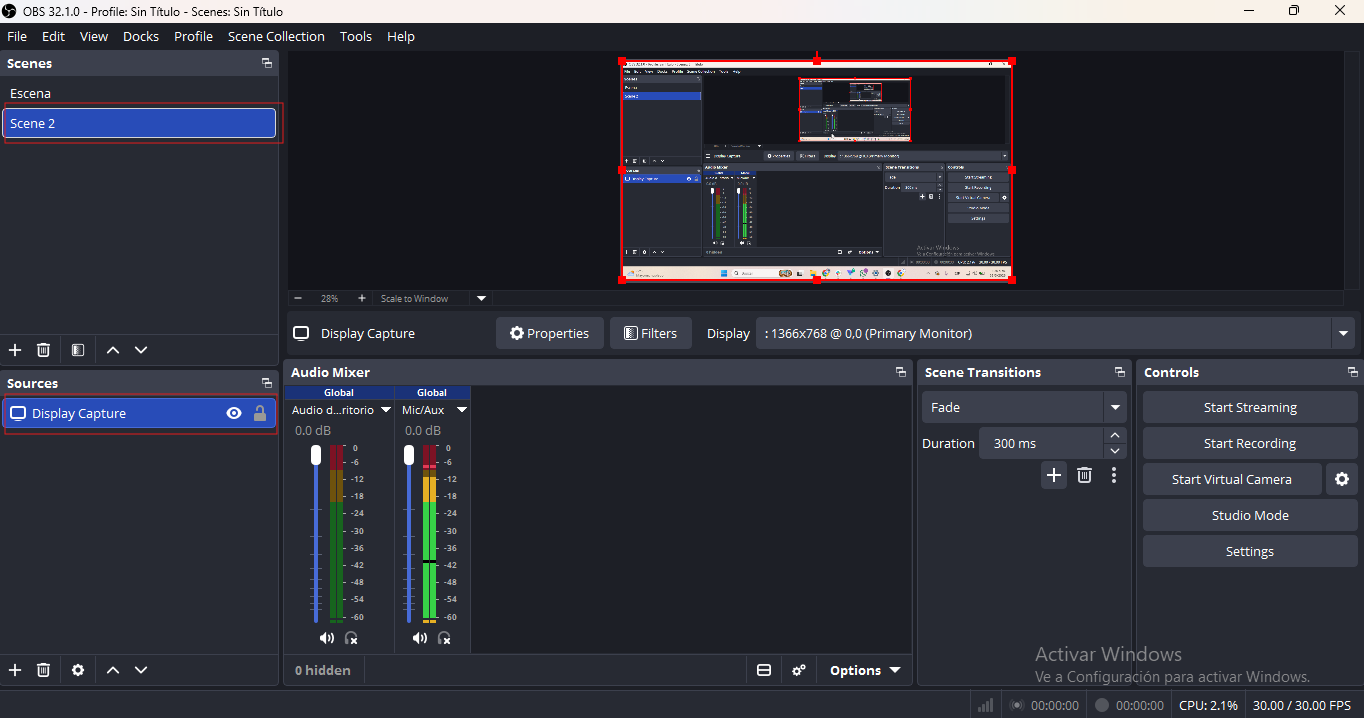Enable Studio Mode
The width and height of the screenshot is (1364, 718).
(1250, 515)
